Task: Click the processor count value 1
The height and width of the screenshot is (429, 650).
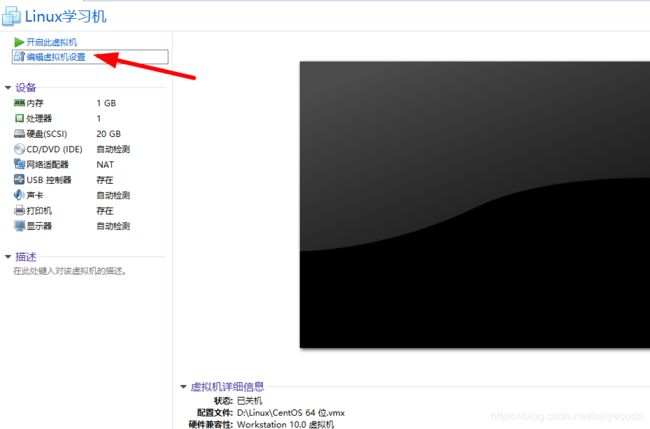Action: point(99,119)
